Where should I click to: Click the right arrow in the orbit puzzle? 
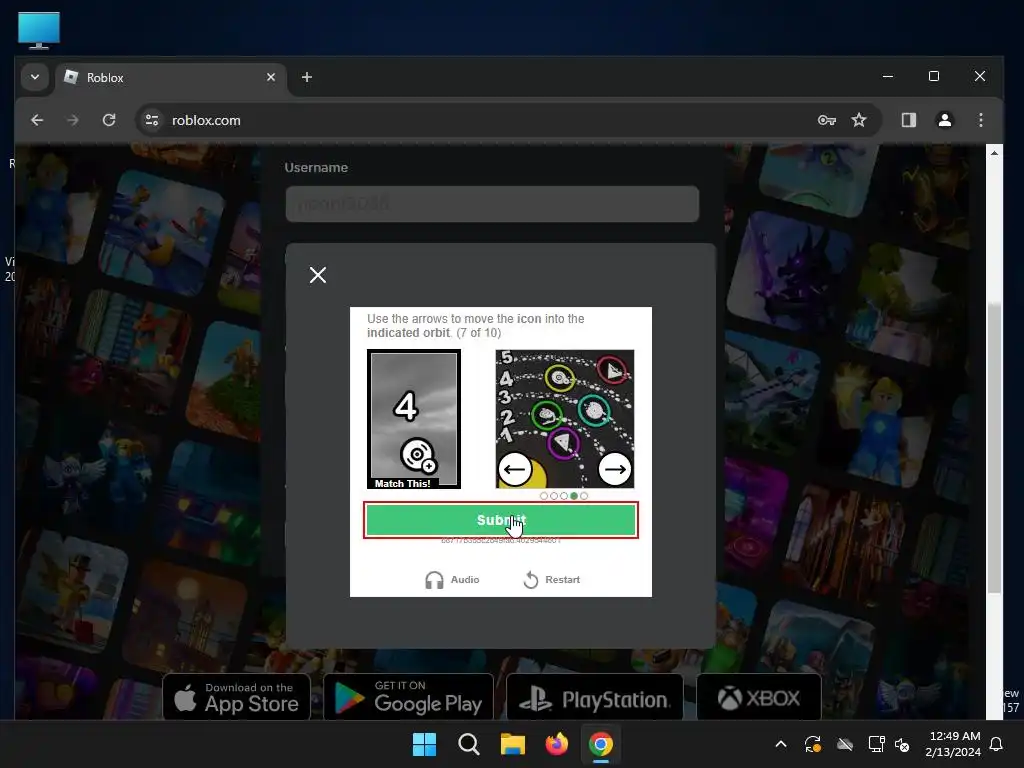(615, 469)
